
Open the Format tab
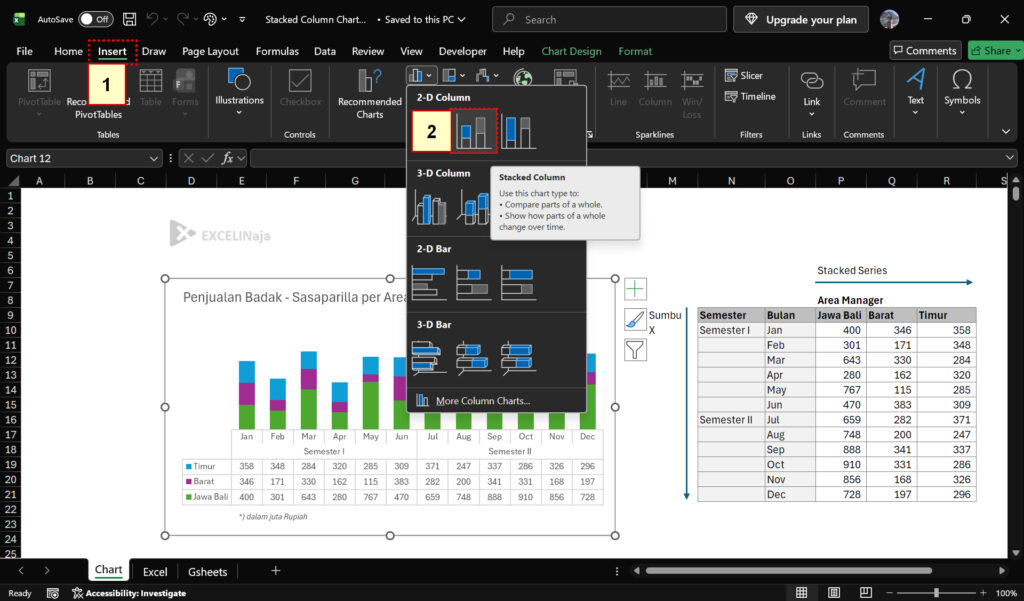coord(635,51)
